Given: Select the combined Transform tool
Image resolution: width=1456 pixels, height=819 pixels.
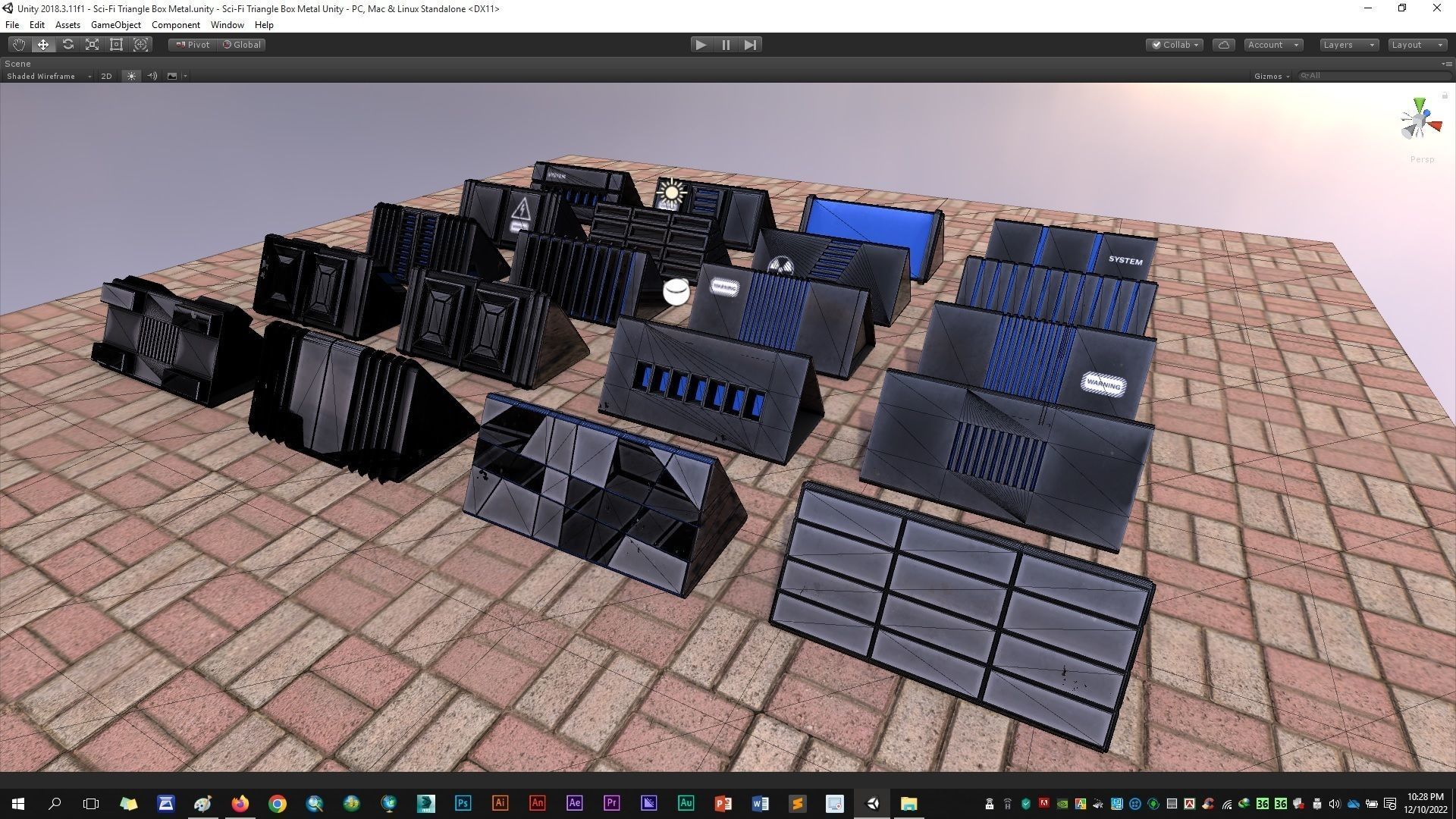Looking at the screenshot, I should pos(141,45).
